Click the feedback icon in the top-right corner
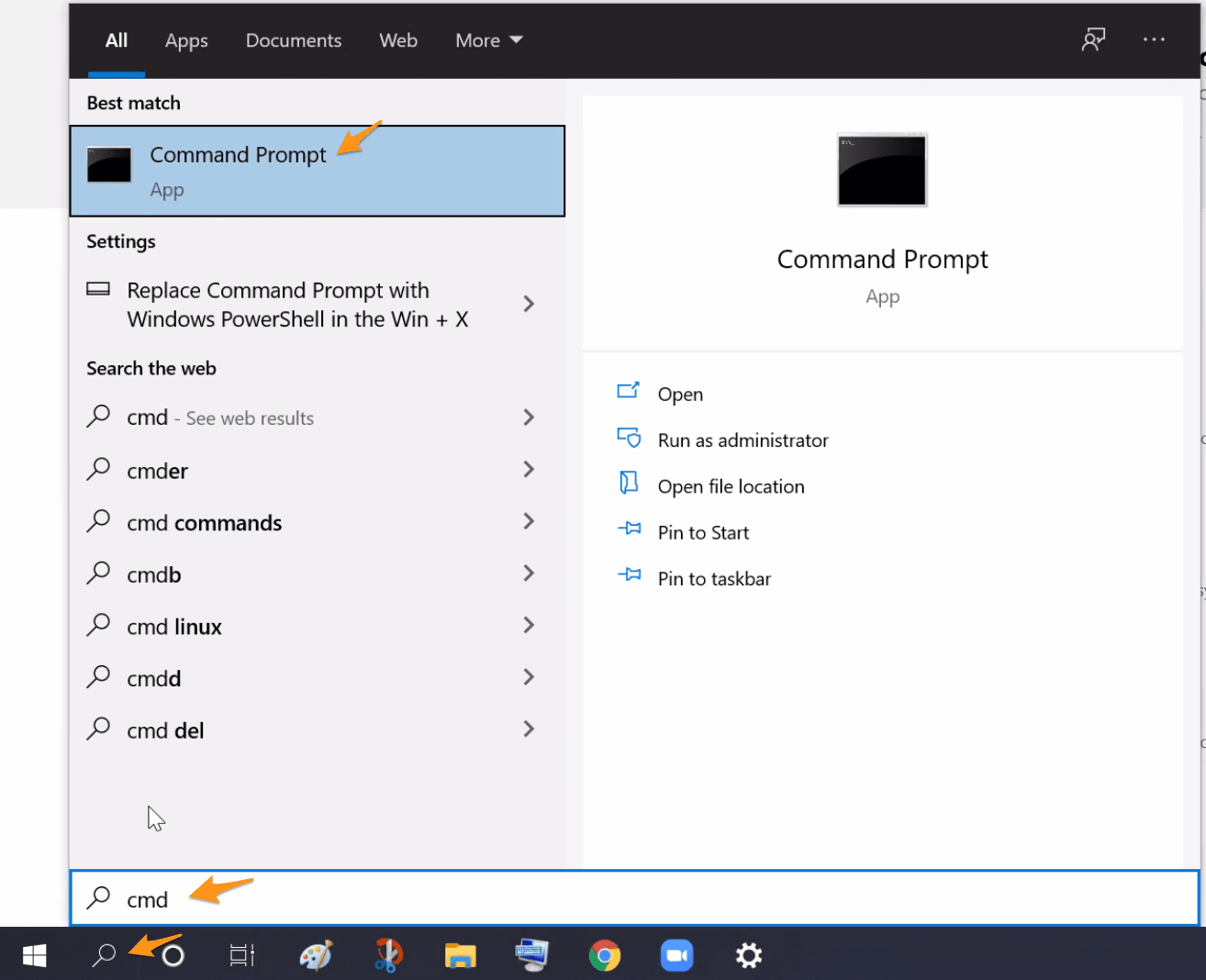 point(1093,39)
